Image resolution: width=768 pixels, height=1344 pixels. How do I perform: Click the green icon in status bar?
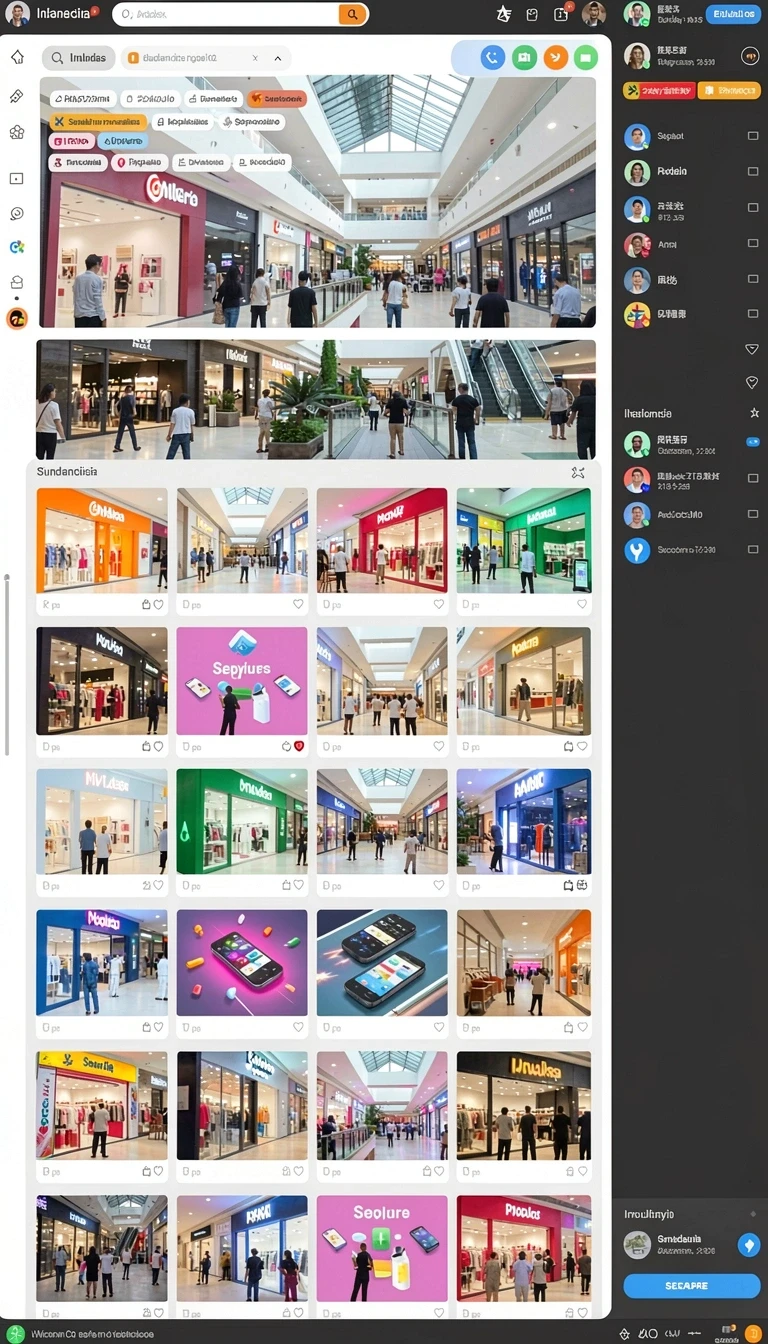click(x=16, y=1333)
